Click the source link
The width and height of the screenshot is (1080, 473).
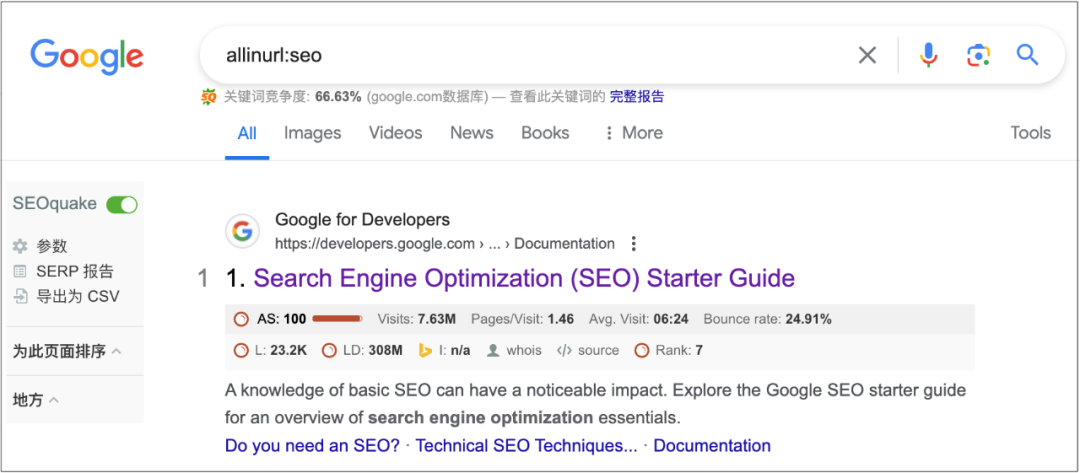599,350
